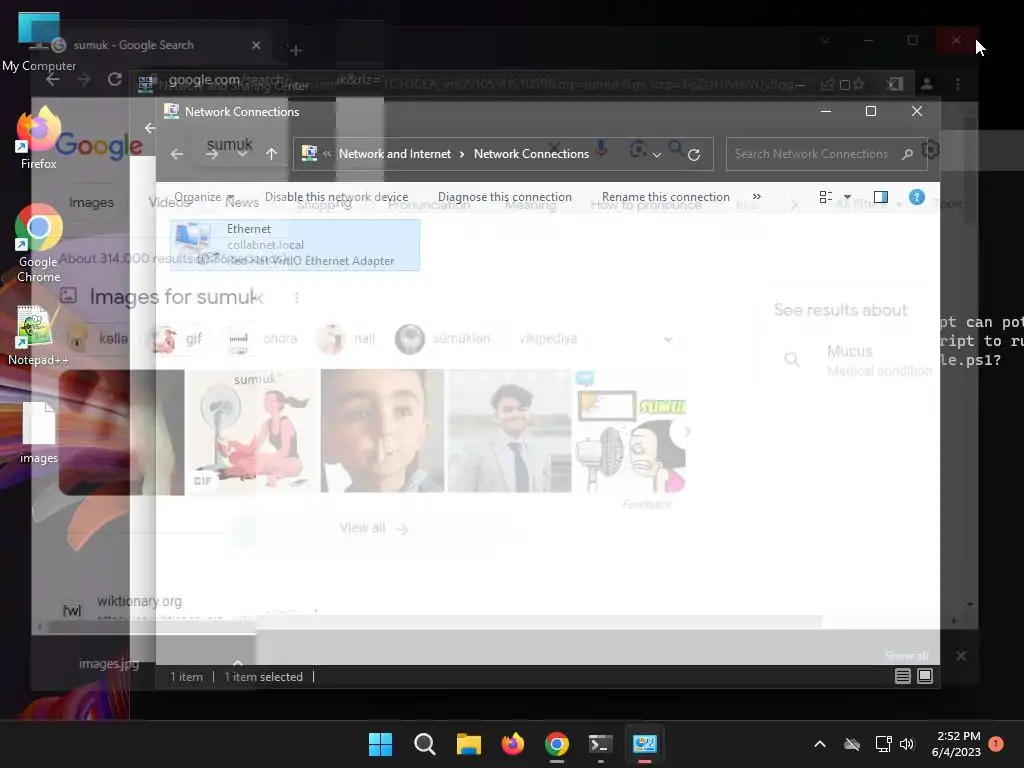The height and width of the screenshot is (768, 1024).
Task: Click the forward arrow in Network Connections
Action: click(212, 154)
